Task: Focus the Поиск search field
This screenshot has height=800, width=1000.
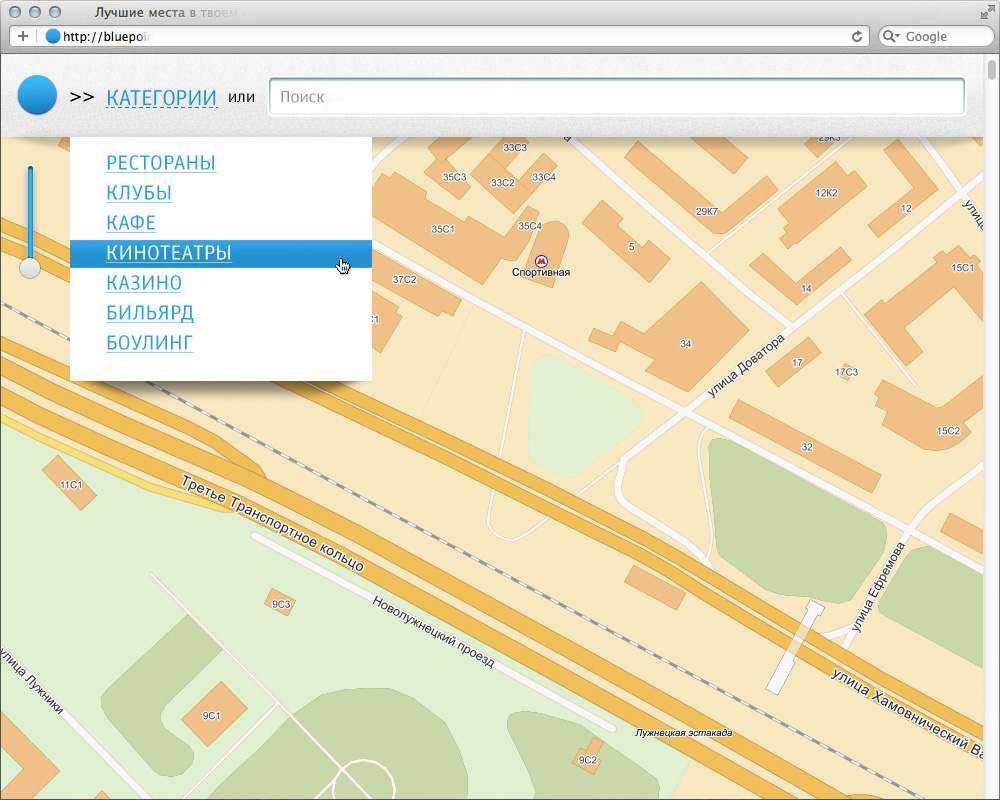Action: [x=616, y=97]
